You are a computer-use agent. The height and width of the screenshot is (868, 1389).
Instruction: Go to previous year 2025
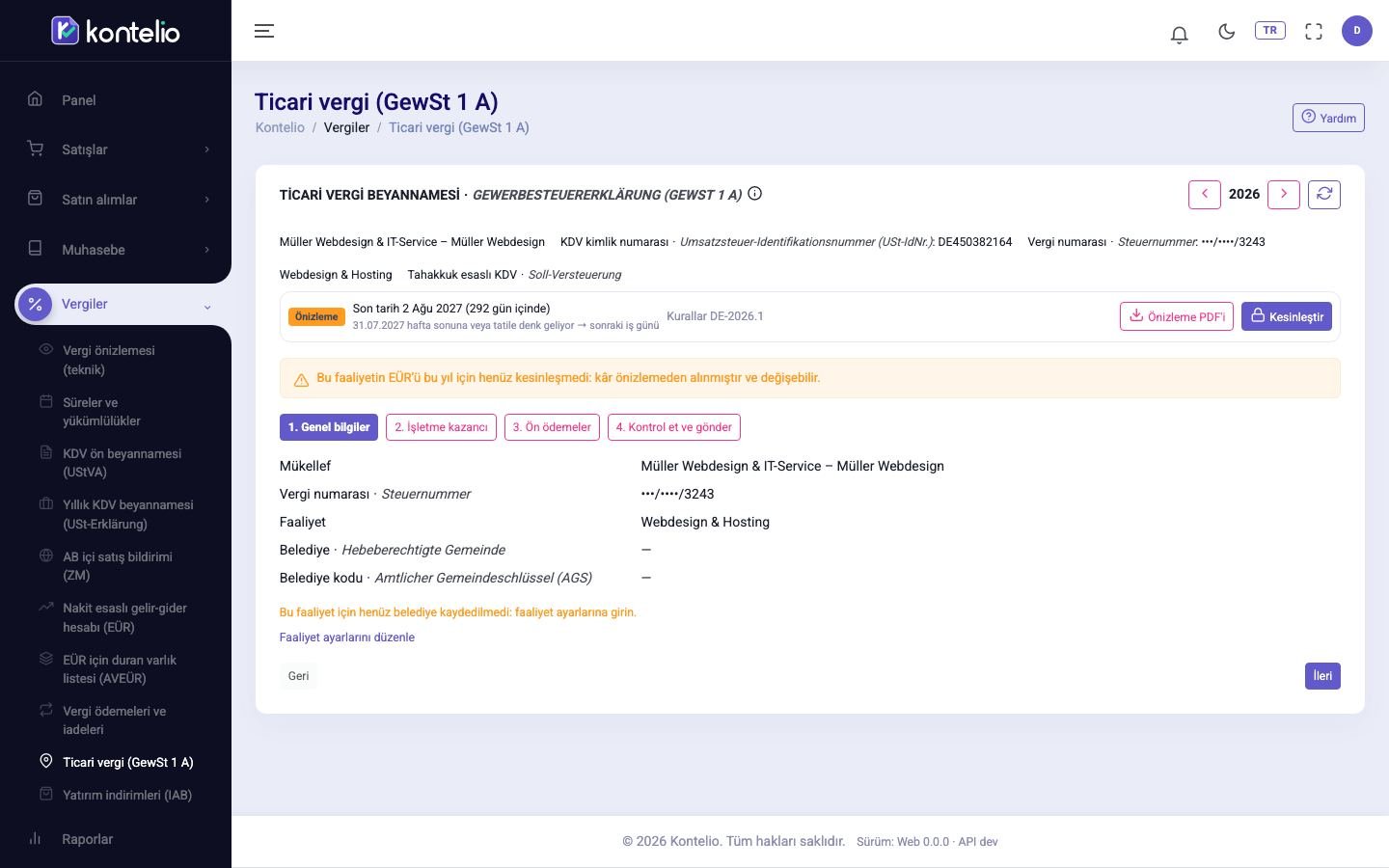point(1205,195)
